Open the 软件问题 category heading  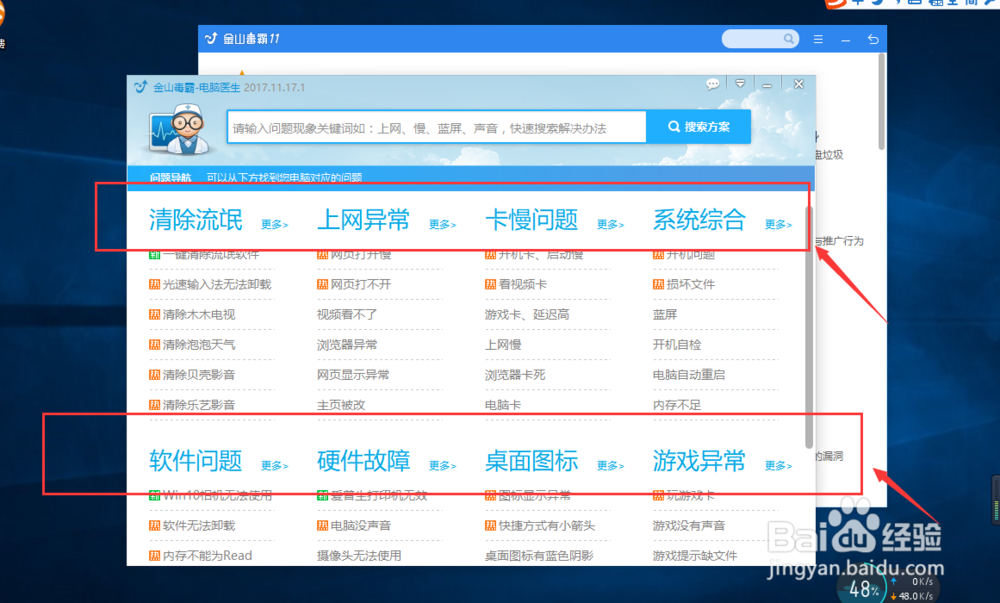tap(196, 460)
